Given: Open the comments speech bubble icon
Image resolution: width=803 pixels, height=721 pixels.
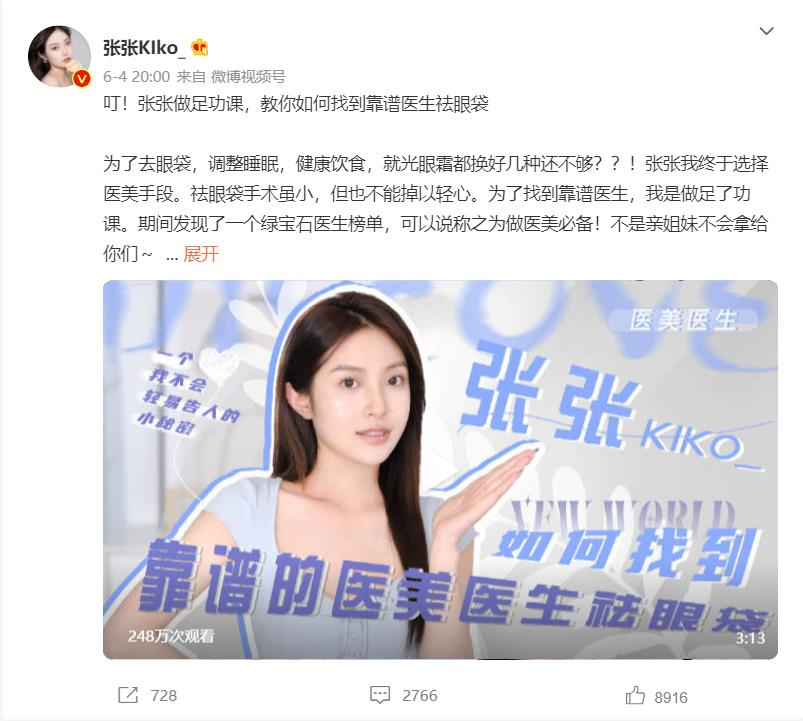Looking at the screenshot, I should [x=380, y=695].
